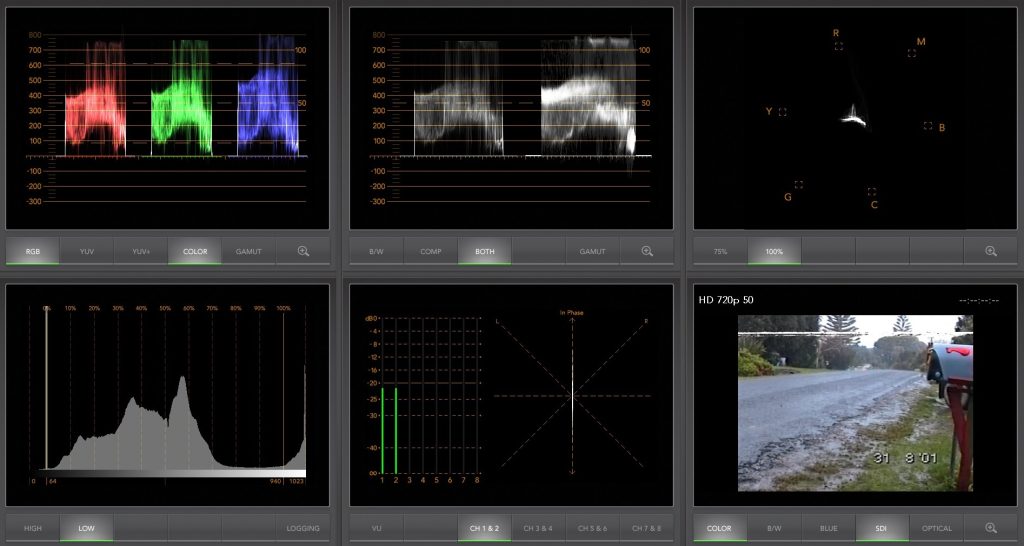Click the R target on the vectorscope
The image size is (1024, 546).
[x=839, y=46]
